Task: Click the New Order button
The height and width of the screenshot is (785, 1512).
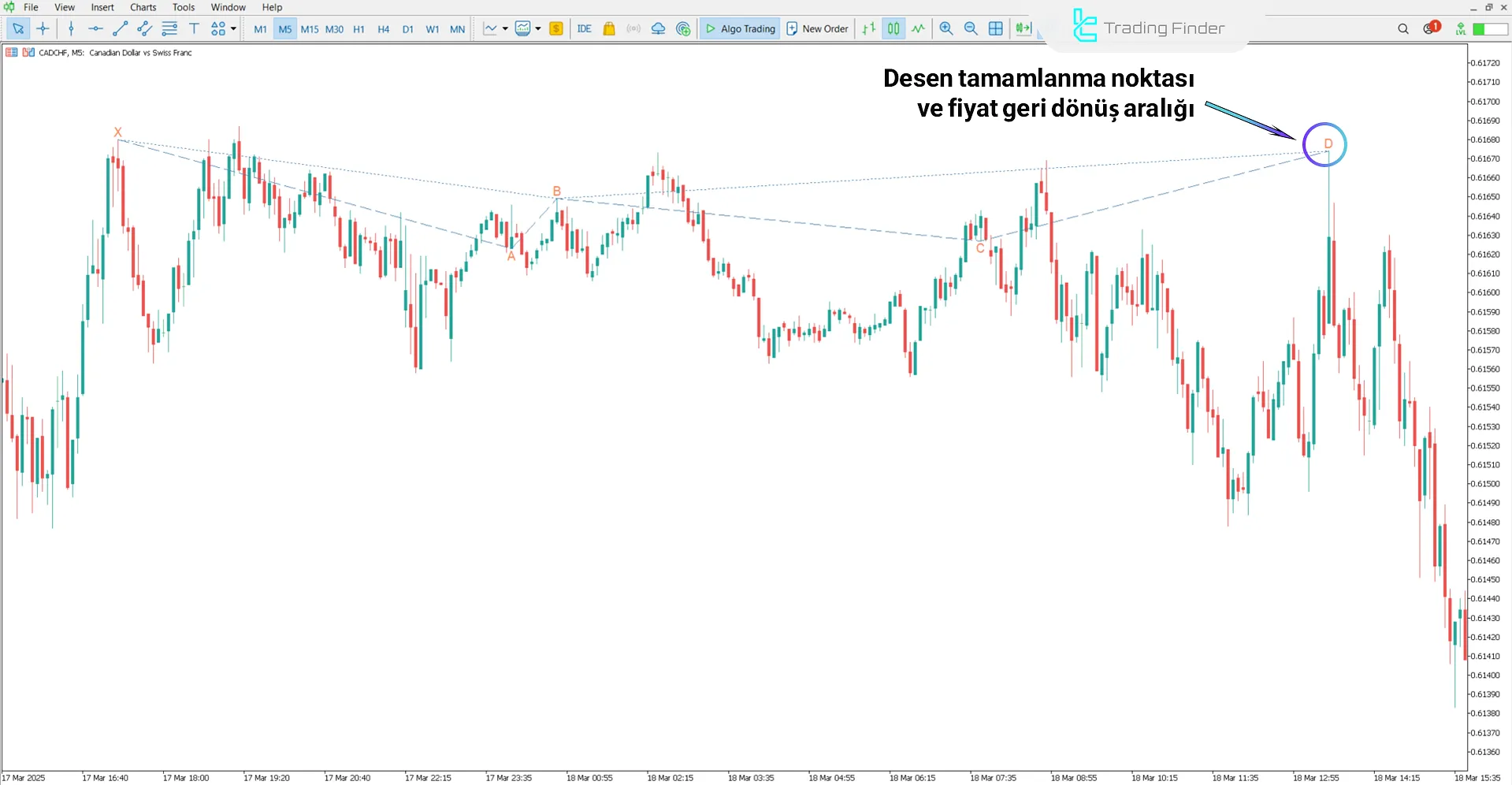Action: coord(817,29)
